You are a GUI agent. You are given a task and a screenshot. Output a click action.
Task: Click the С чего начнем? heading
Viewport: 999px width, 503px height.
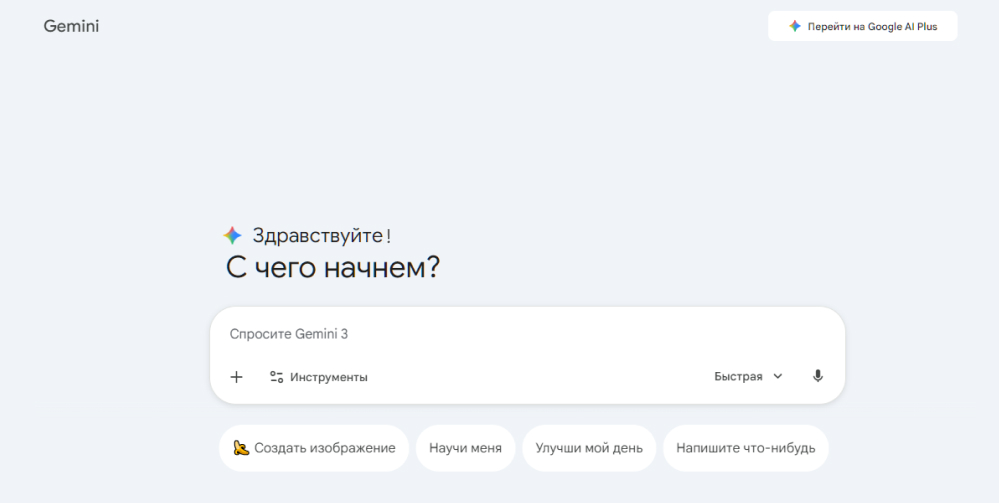coord(333,268)
